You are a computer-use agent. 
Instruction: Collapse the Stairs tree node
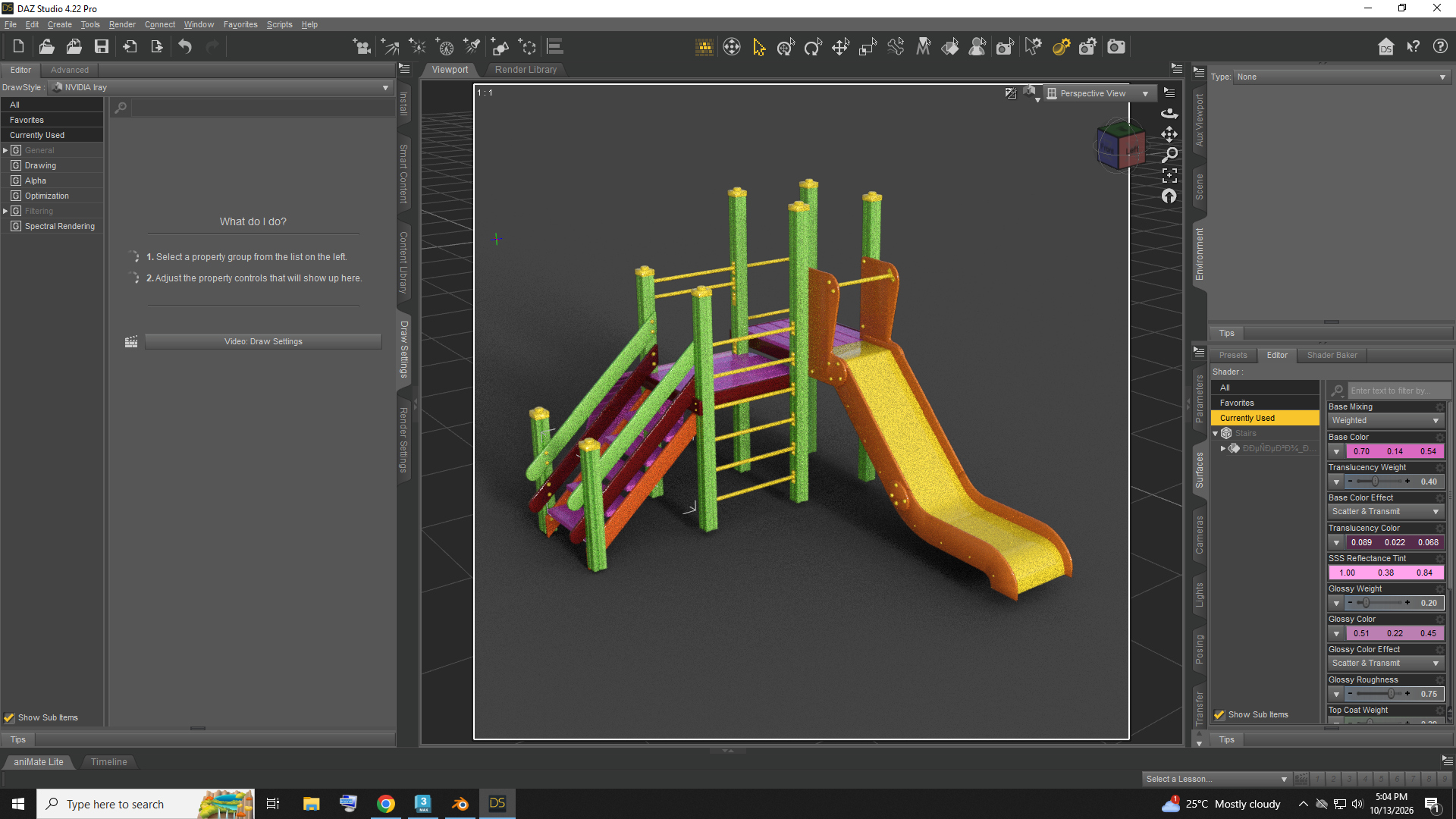point(1215,434)
